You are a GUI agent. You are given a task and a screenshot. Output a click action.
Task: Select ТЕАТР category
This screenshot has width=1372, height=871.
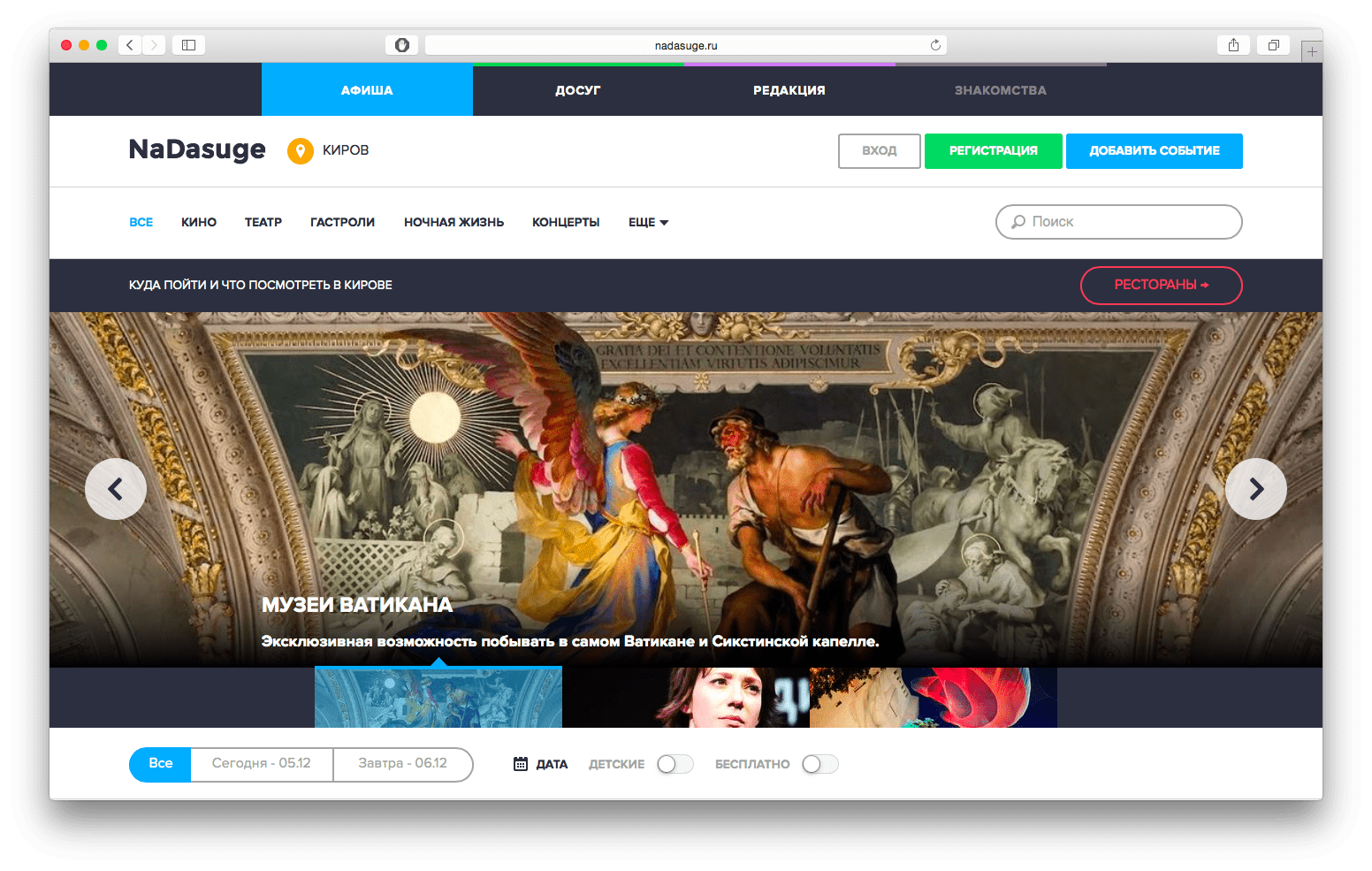pyautogui.click(x=263, y=223)
